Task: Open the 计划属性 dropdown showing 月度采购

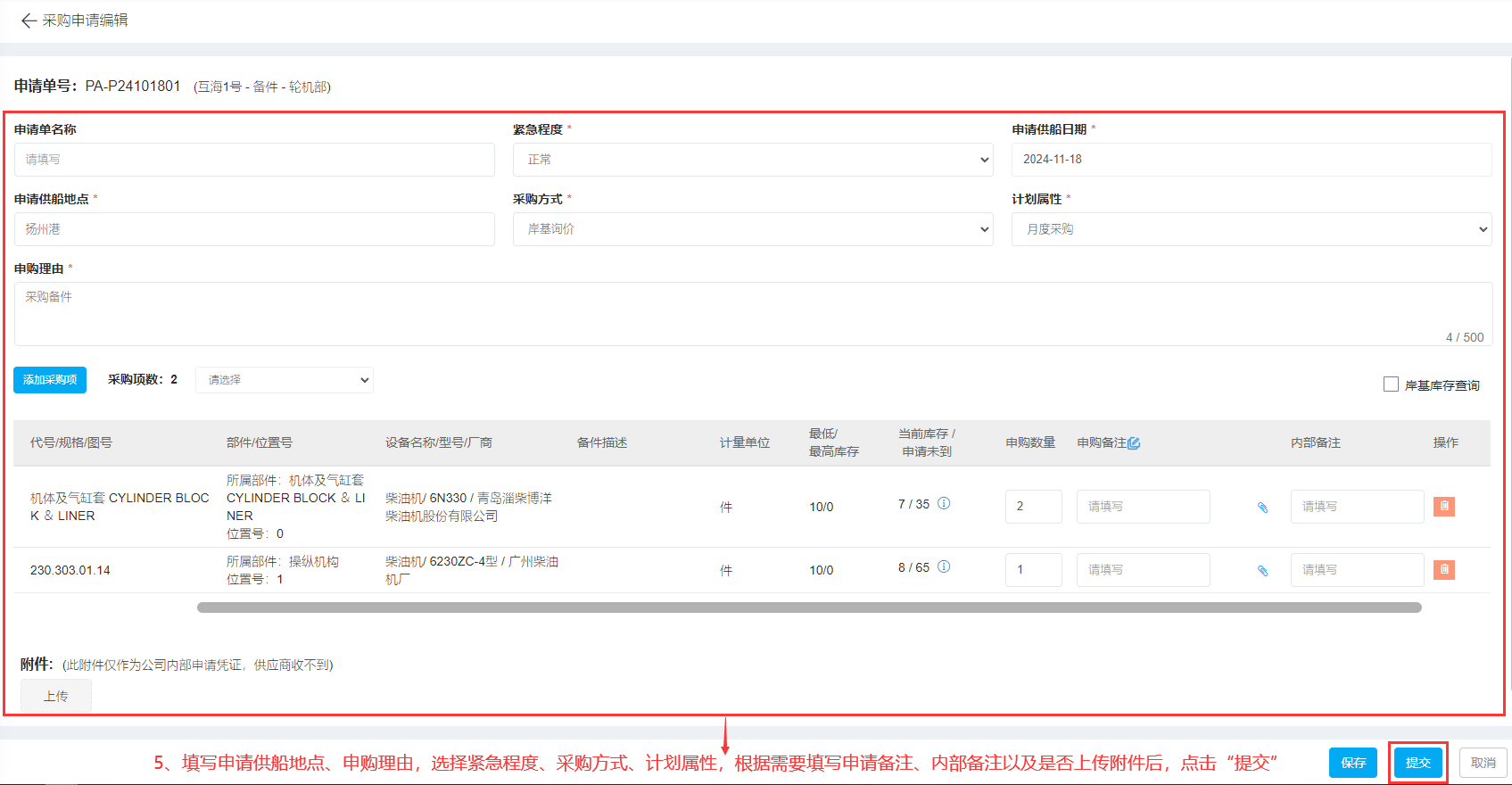Action: click(1252, 229)
